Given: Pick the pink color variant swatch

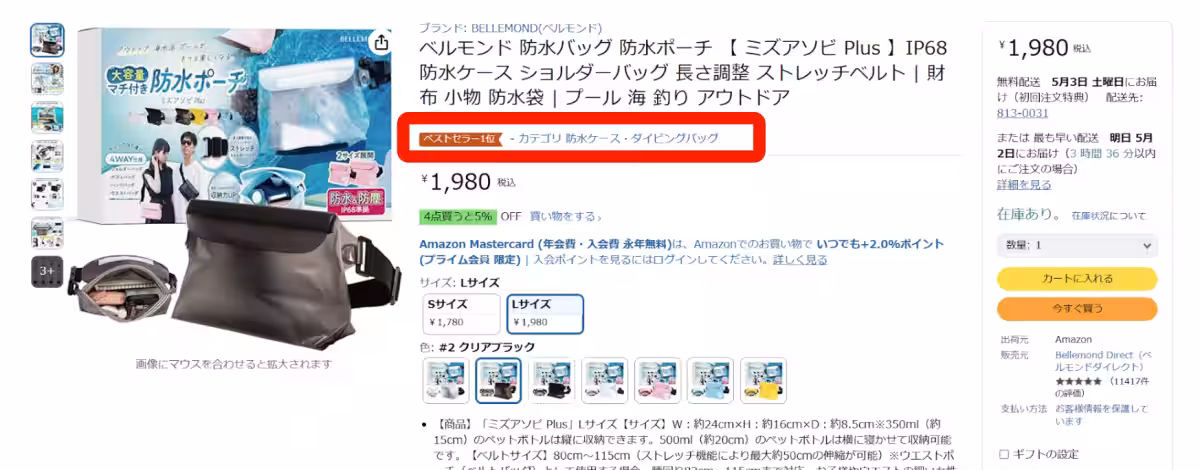Looking at the screenshot, I should point(658,382).
